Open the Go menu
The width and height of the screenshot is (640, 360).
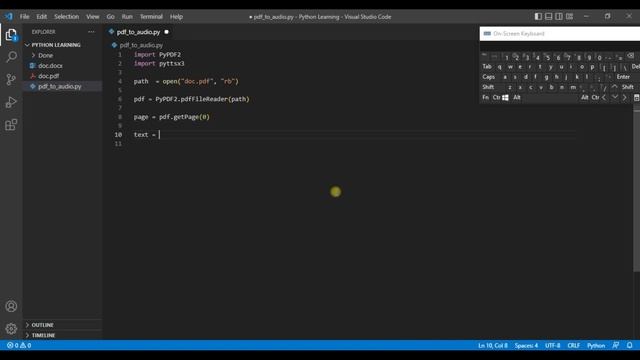111,17
